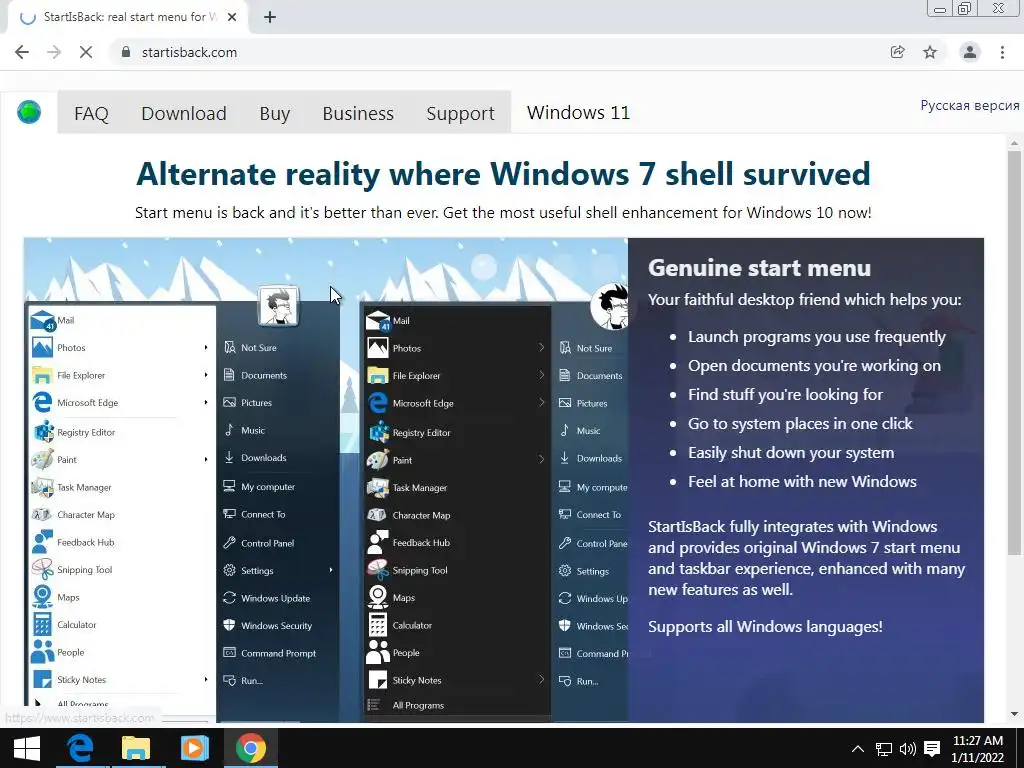This screenshot has height=768, width=1024.
Task: Select the StartIsBack browser tab
Action: pos(127,17)
